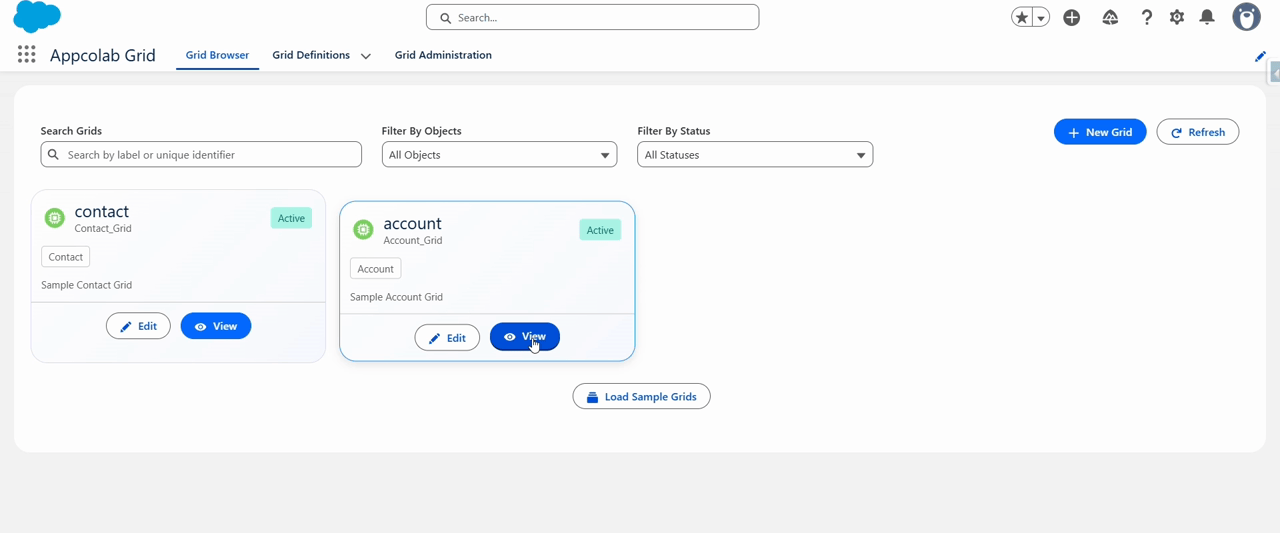The height and width of the screenshot is (533, 1280).
Task: Open the Setup gear icon
Action: tap(1177, 17)
